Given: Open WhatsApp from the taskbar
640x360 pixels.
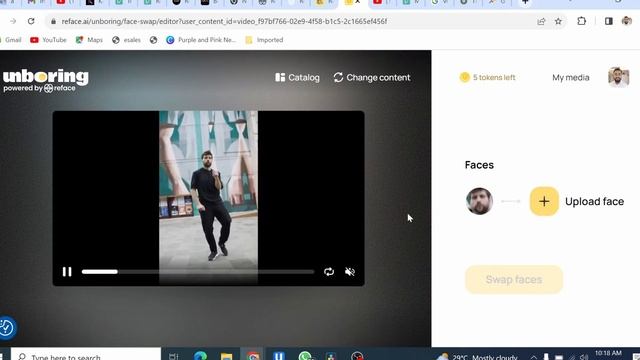Looking at the screenshot, I should click(305, 356).
